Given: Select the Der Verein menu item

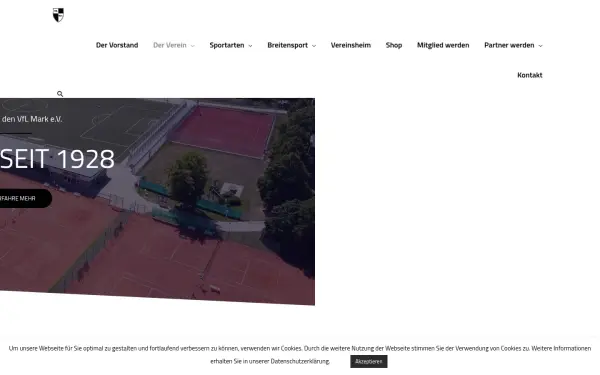Looking at the screenshot, I should point(170,45).
